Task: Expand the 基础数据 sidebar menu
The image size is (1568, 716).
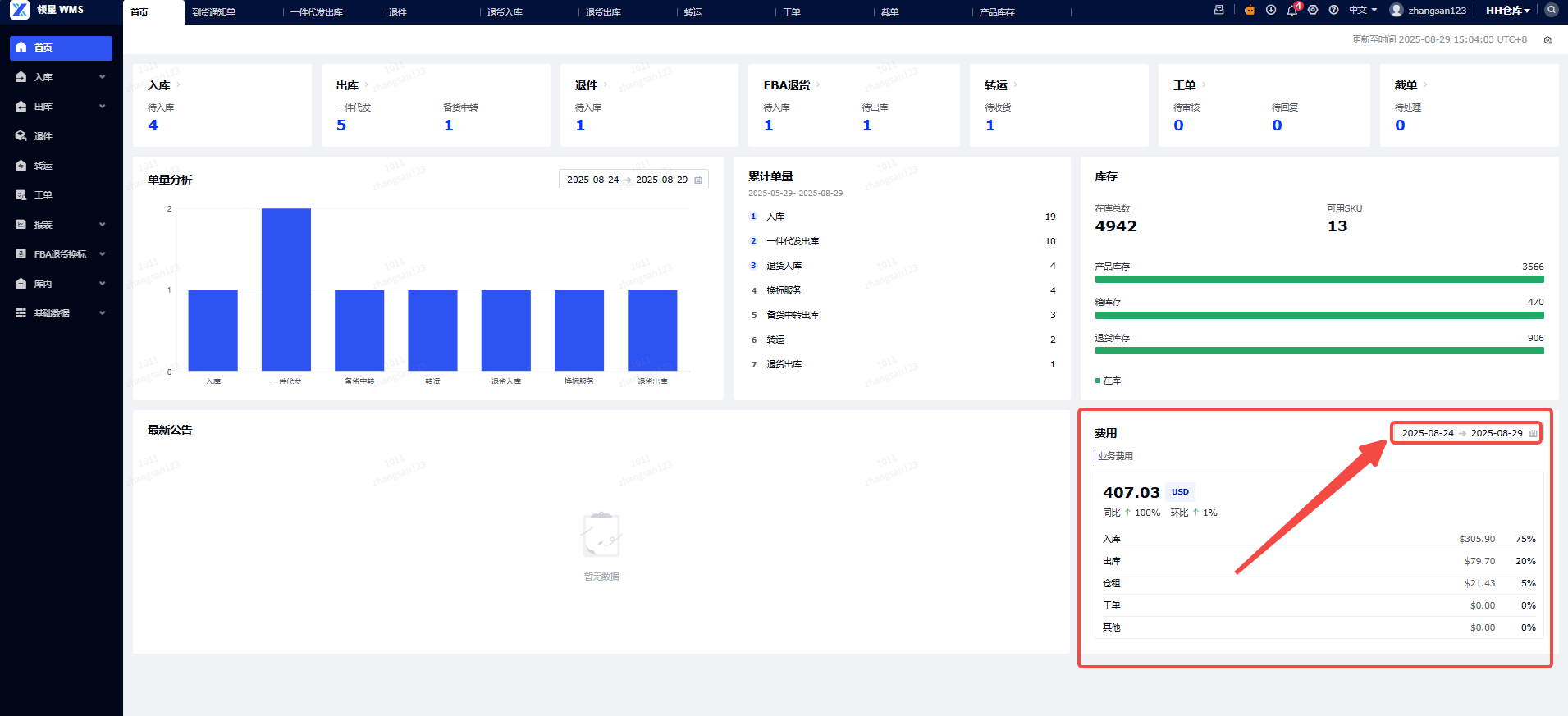Action: click(x=62, y=313)
